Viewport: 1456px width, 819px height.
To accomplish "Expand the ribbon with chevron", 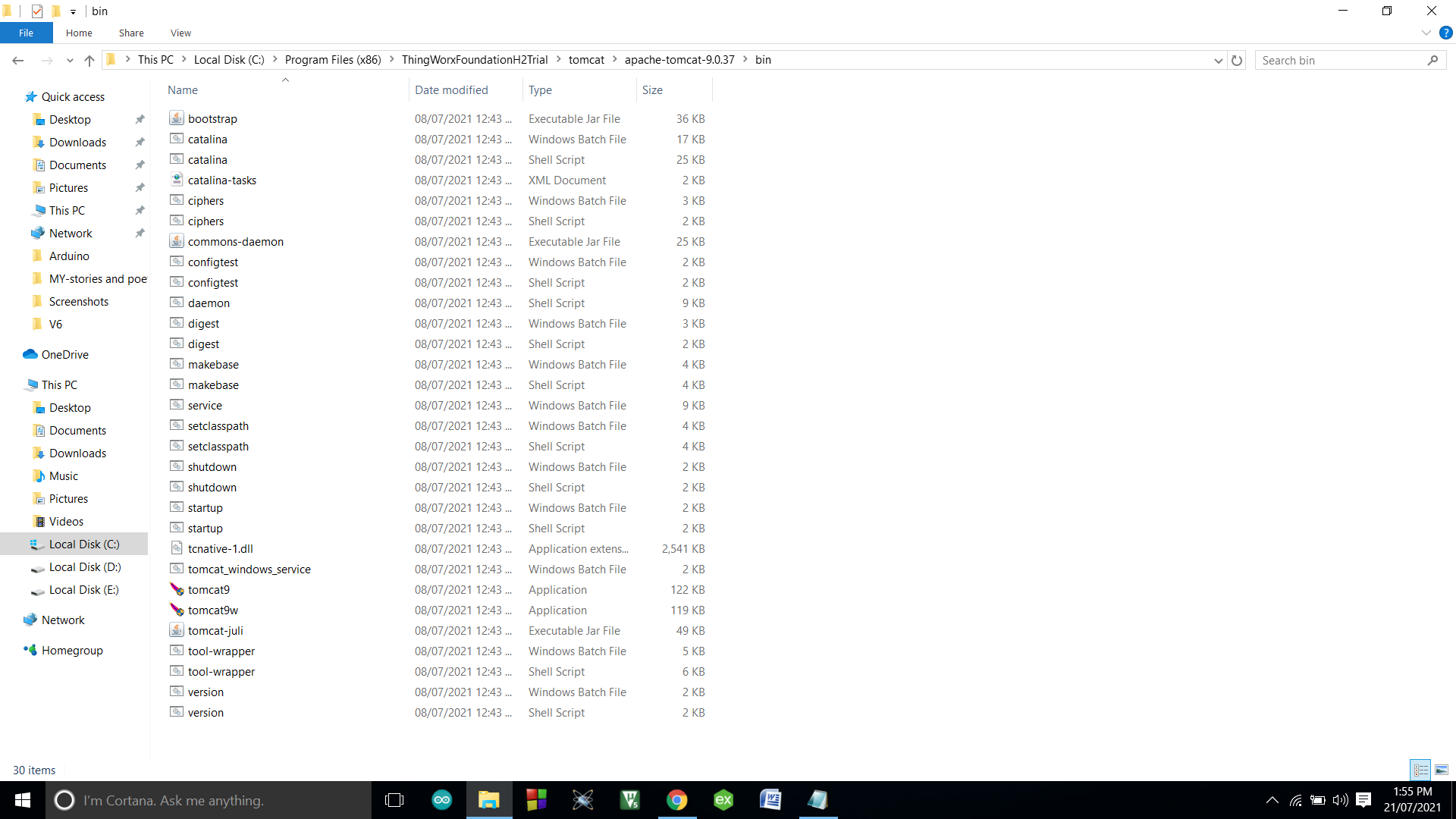I will coord(1426,33).
